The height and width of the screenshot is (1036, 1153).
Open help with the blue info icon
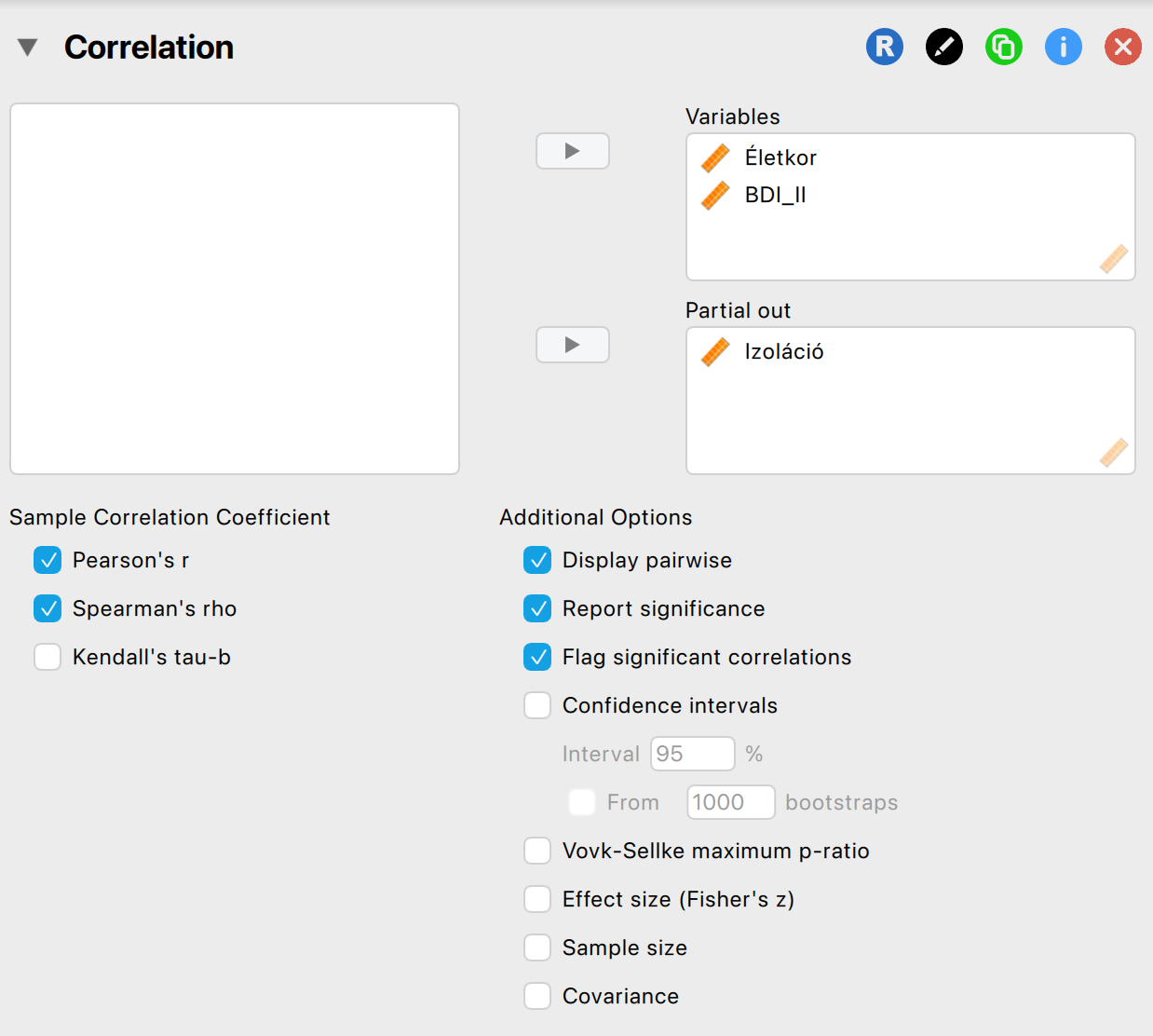(1063, 47)
